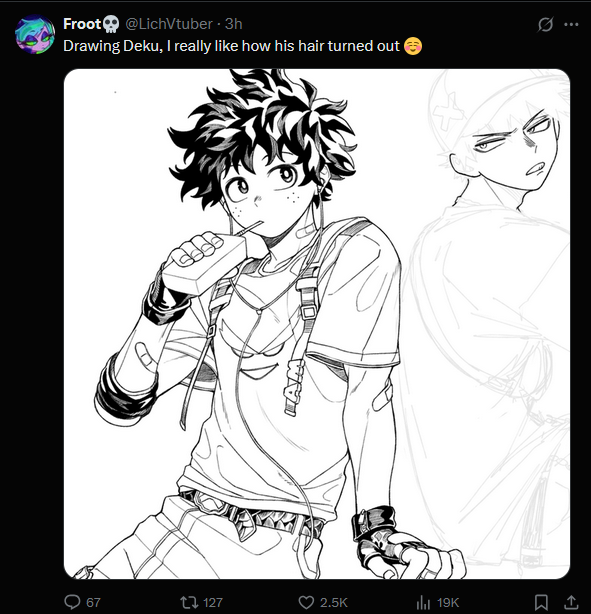Screen dimensions: 591x614
Task: Click the repost arrows icon
Action: tap(189, 602)
